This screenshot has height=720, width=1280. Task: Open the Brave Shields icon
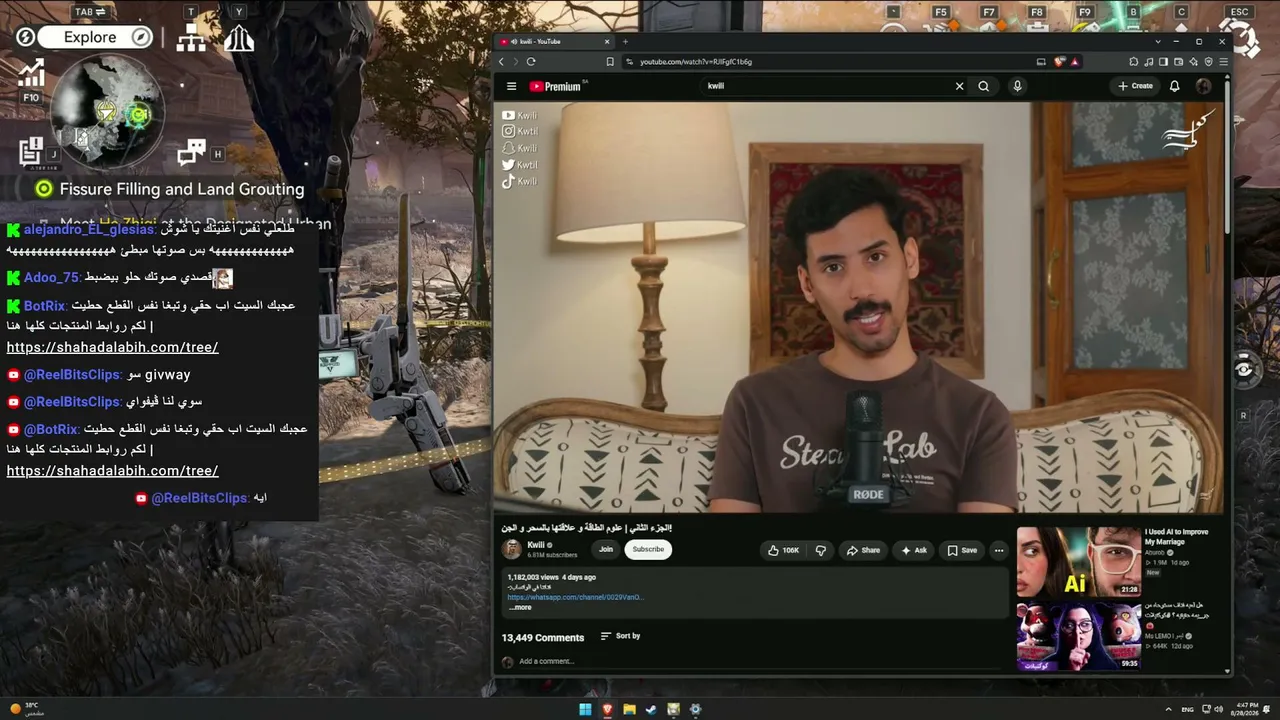[1060, 62]
